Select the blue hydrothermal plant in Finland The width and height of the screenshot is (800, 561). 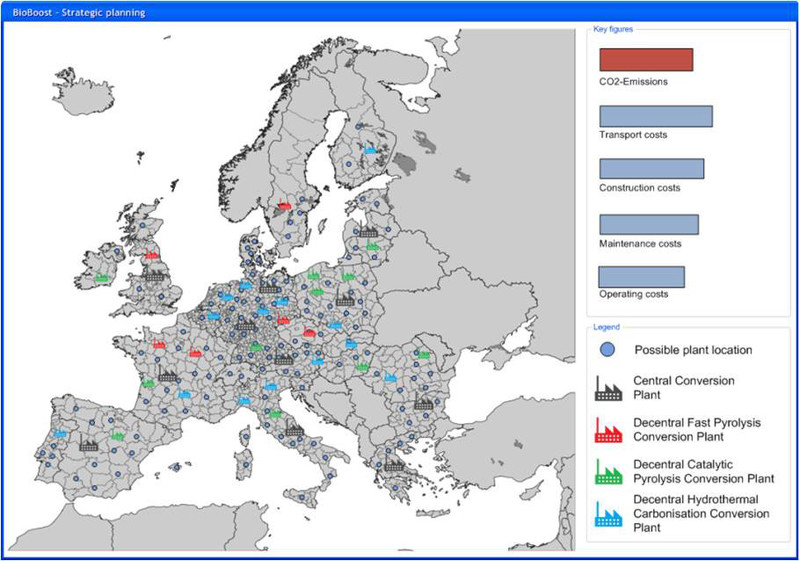point(370,149)
